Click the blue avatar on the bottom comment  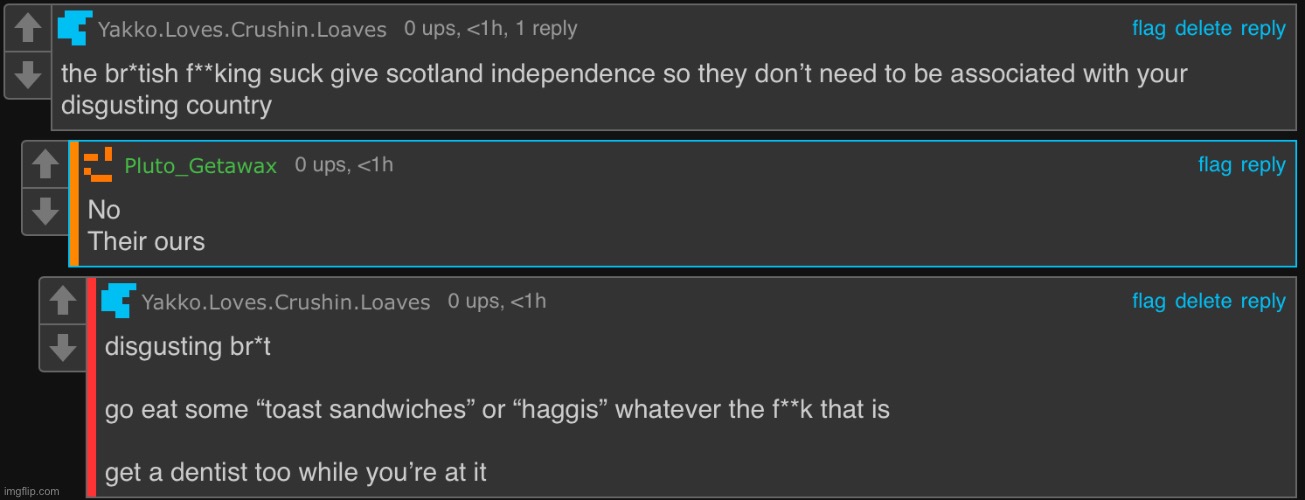click(x=118, y=301)
